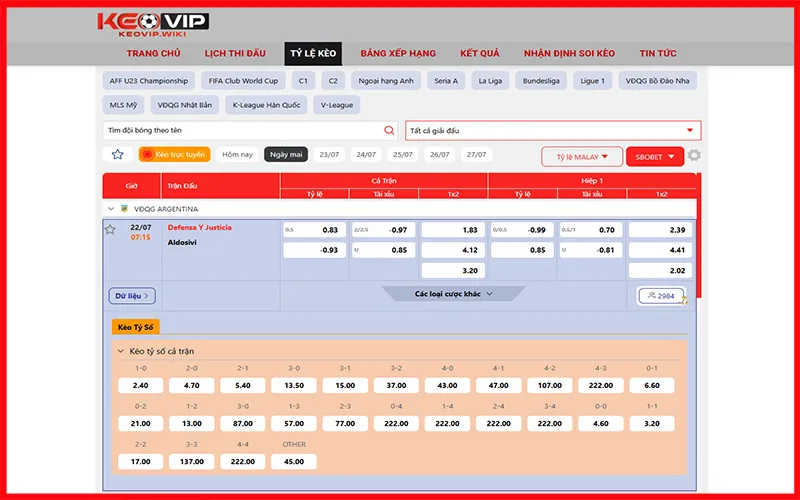Click the 2984 viewers count badge
This screenshot has width=800, height=500.
pos(662,296)
